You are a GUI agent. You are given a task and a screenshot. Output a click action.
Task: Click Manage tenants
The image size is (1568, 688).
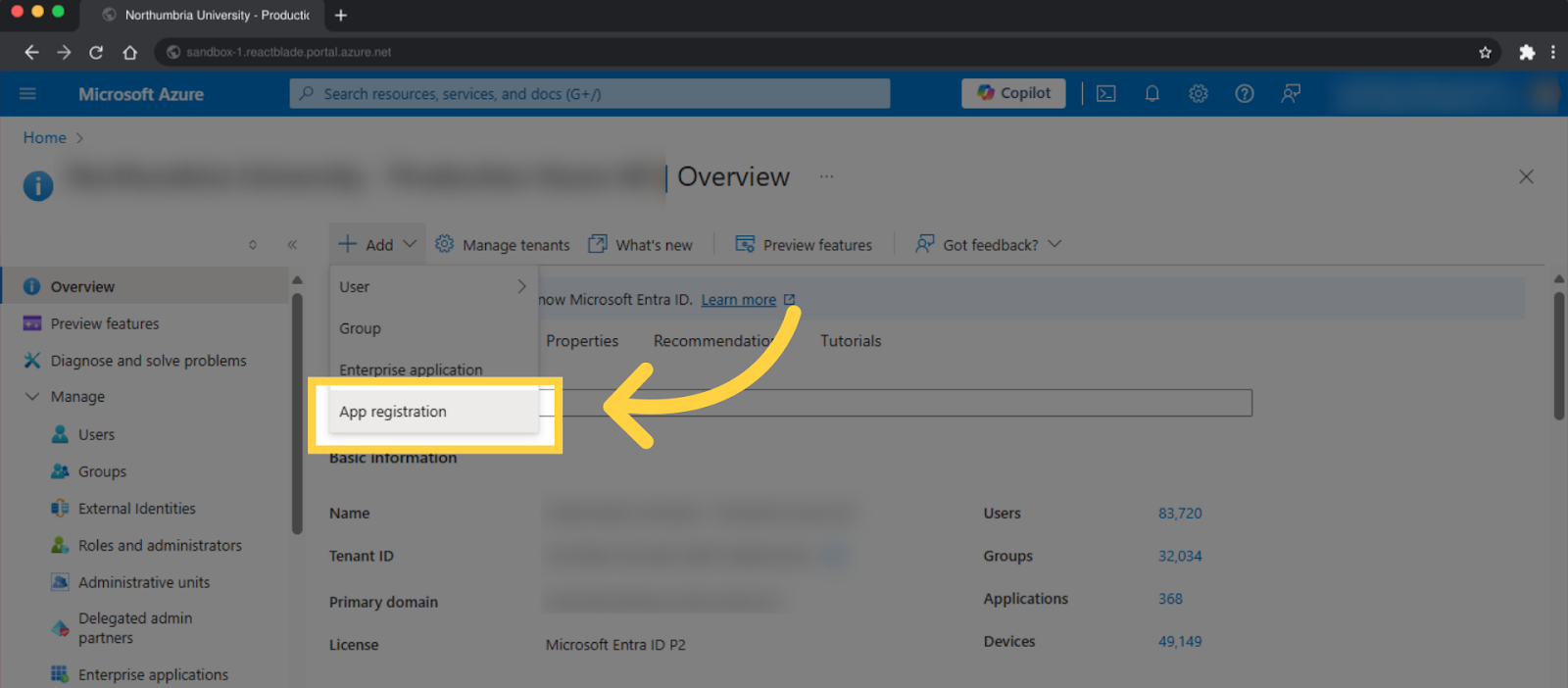pos(503,244)
